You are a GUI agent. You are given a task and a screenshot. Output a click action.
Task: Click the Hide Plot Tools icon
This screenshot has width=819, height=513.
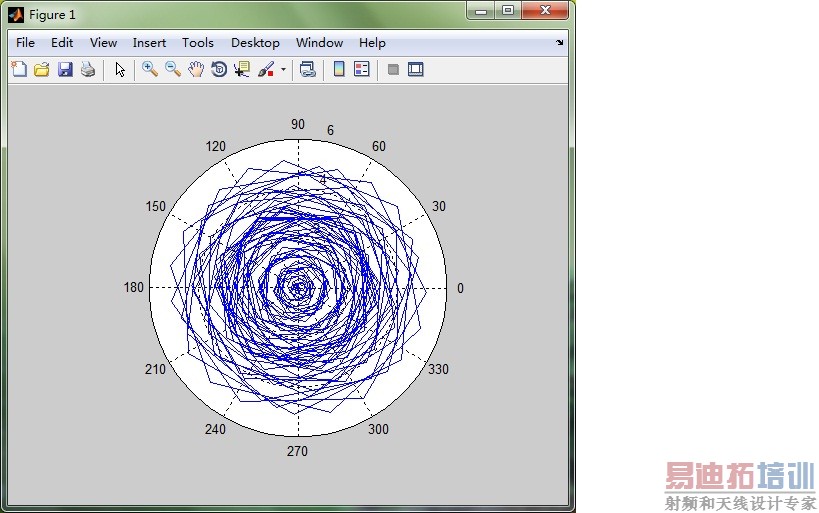click(x=393, y=69)
